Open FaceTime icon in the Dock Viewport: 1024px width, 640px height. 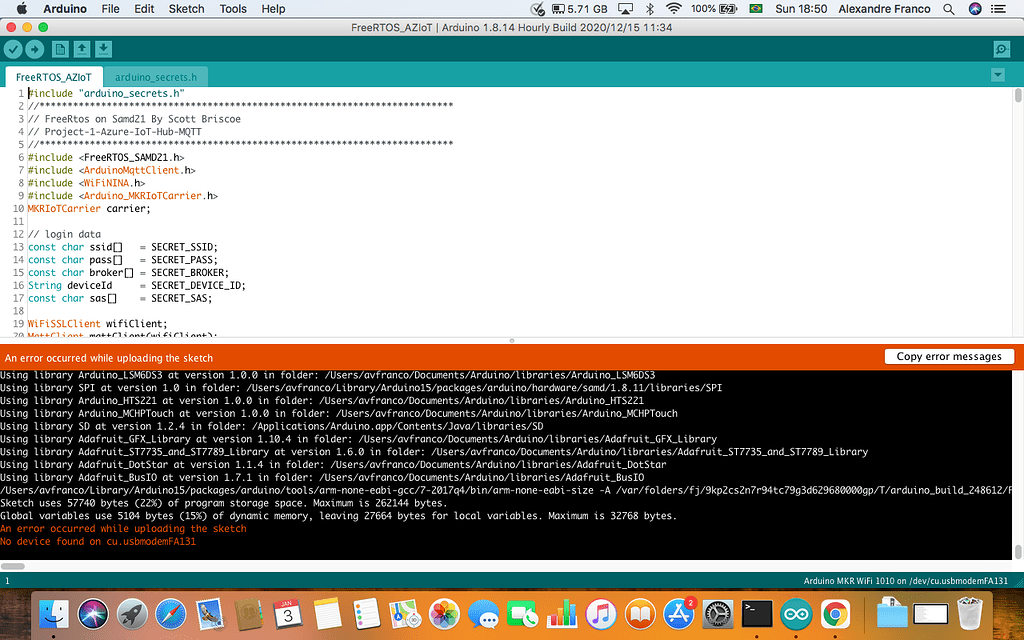(522, 614)
